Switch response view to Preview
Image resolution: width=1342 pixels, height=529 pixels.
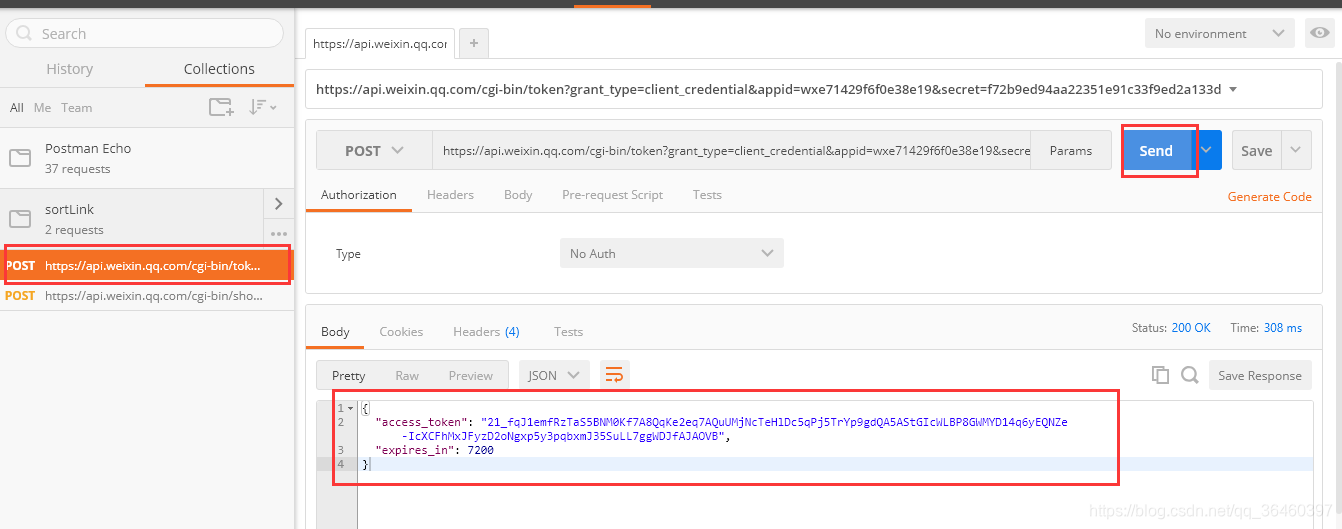[470, 375]
